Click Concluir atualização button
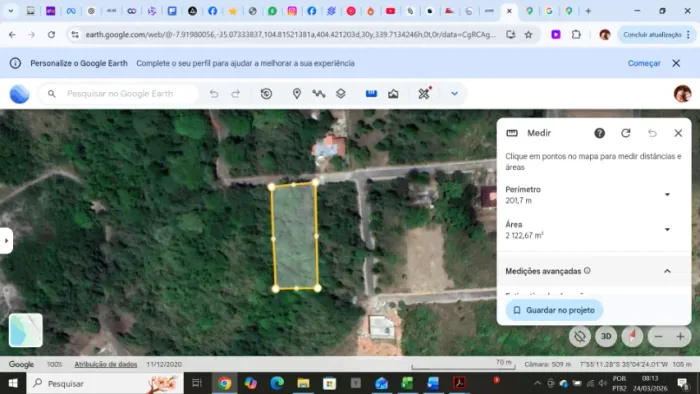 pos(657,34)
